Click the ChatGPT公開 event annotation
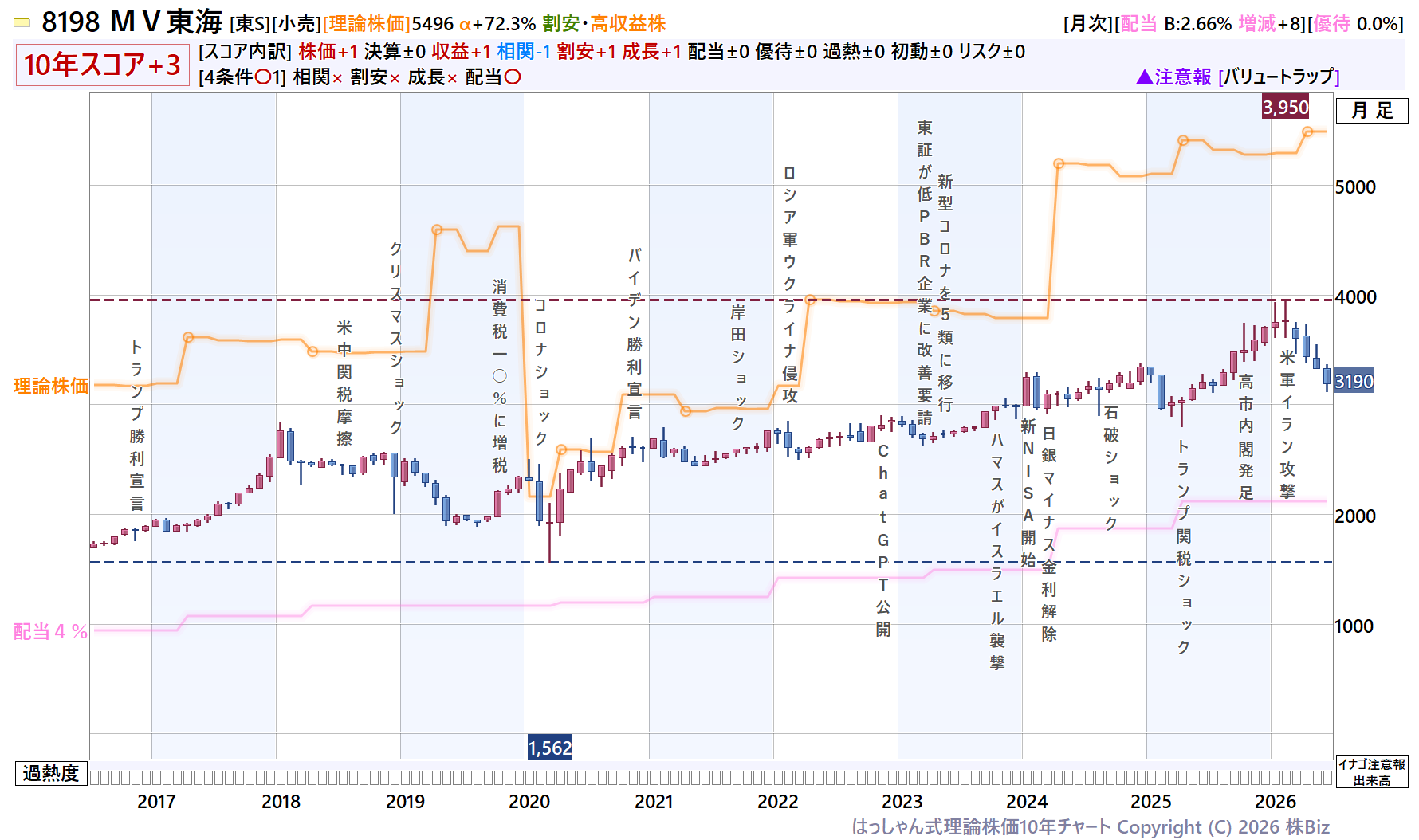1419x840 pixels. pos(883,540)
